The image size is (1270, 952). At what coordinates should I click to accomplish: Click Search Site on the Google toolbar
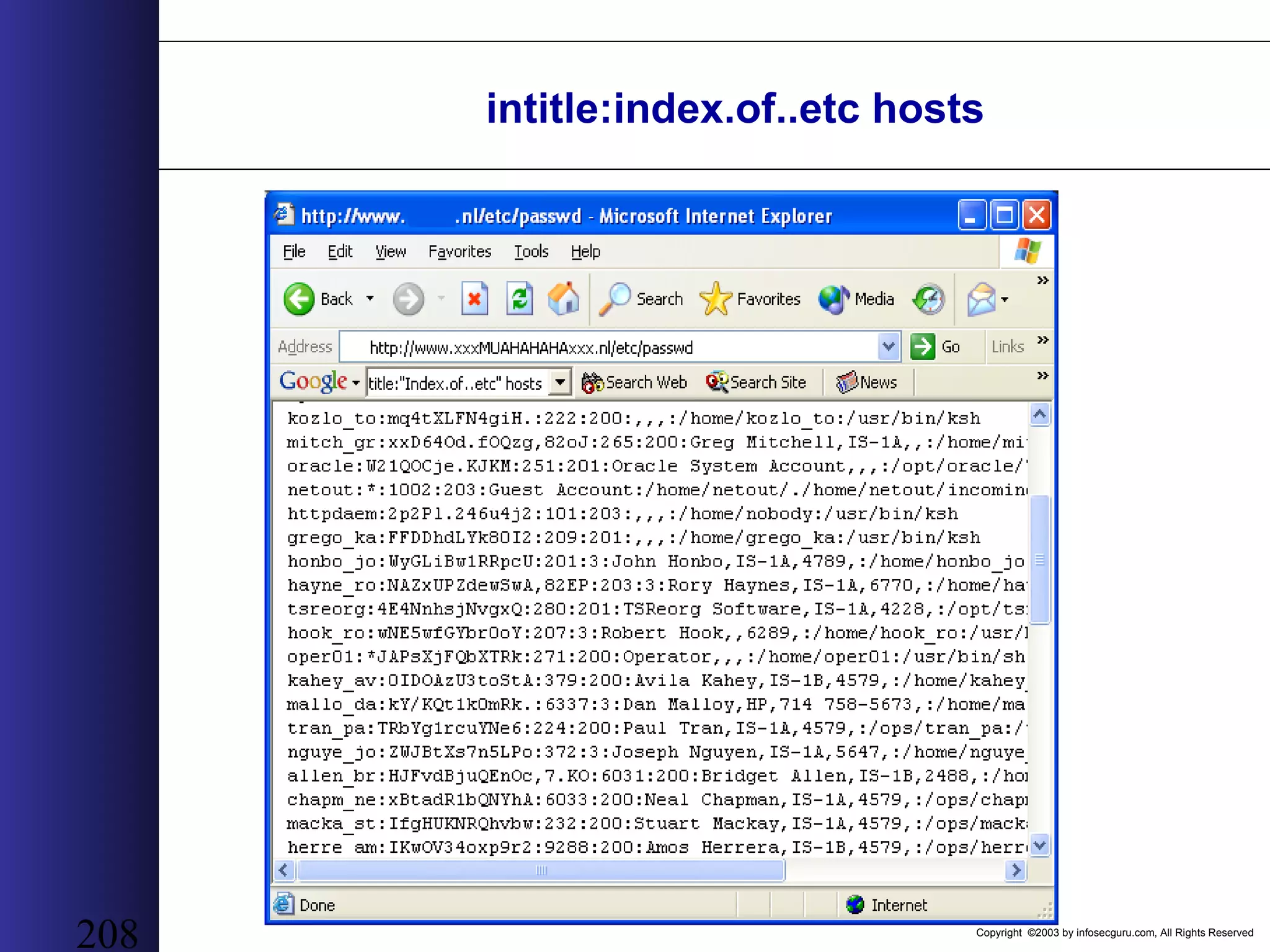756,382
